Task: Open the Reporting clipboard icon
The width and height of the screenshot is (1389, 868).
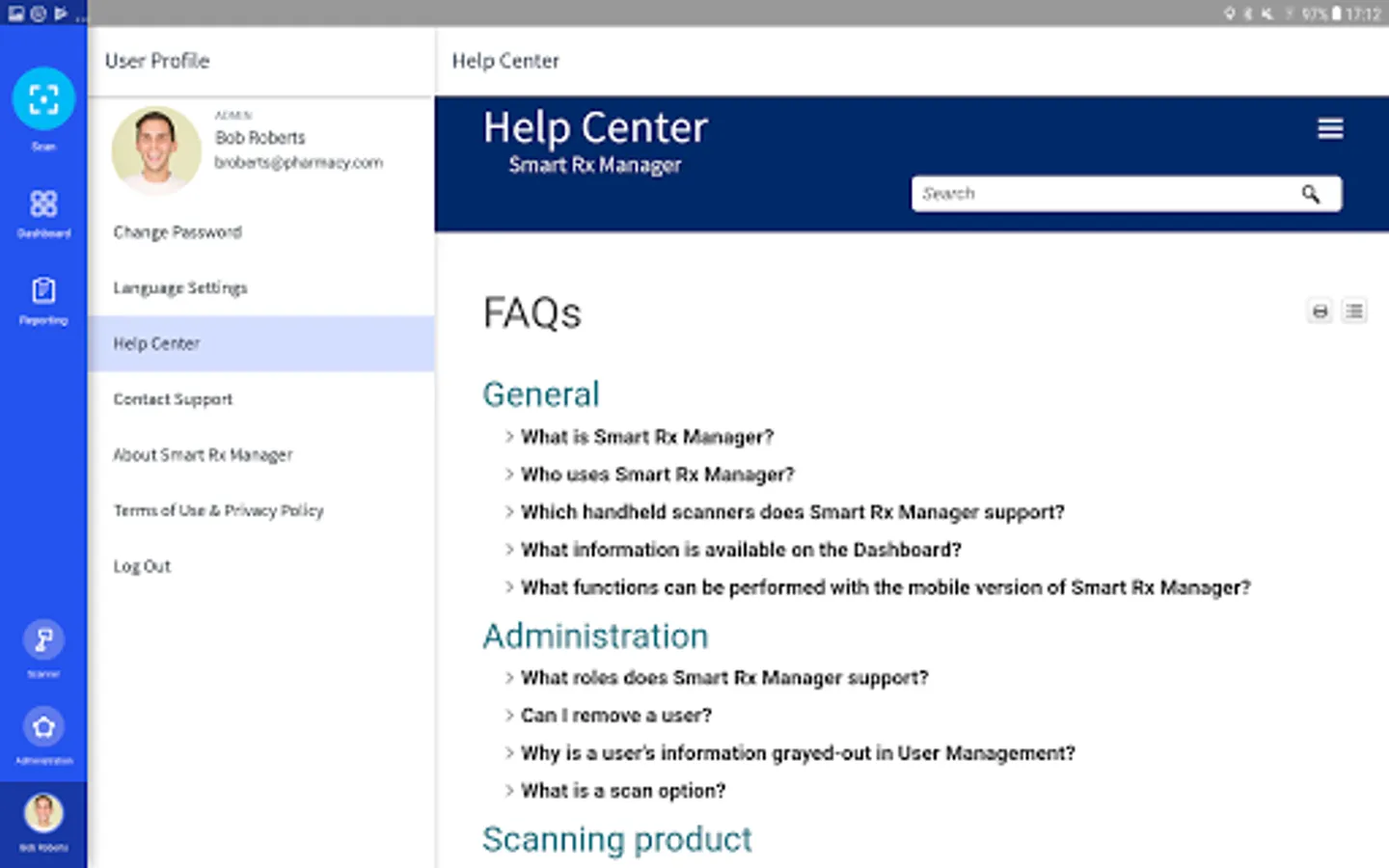Action: click(x=43, y=290)
